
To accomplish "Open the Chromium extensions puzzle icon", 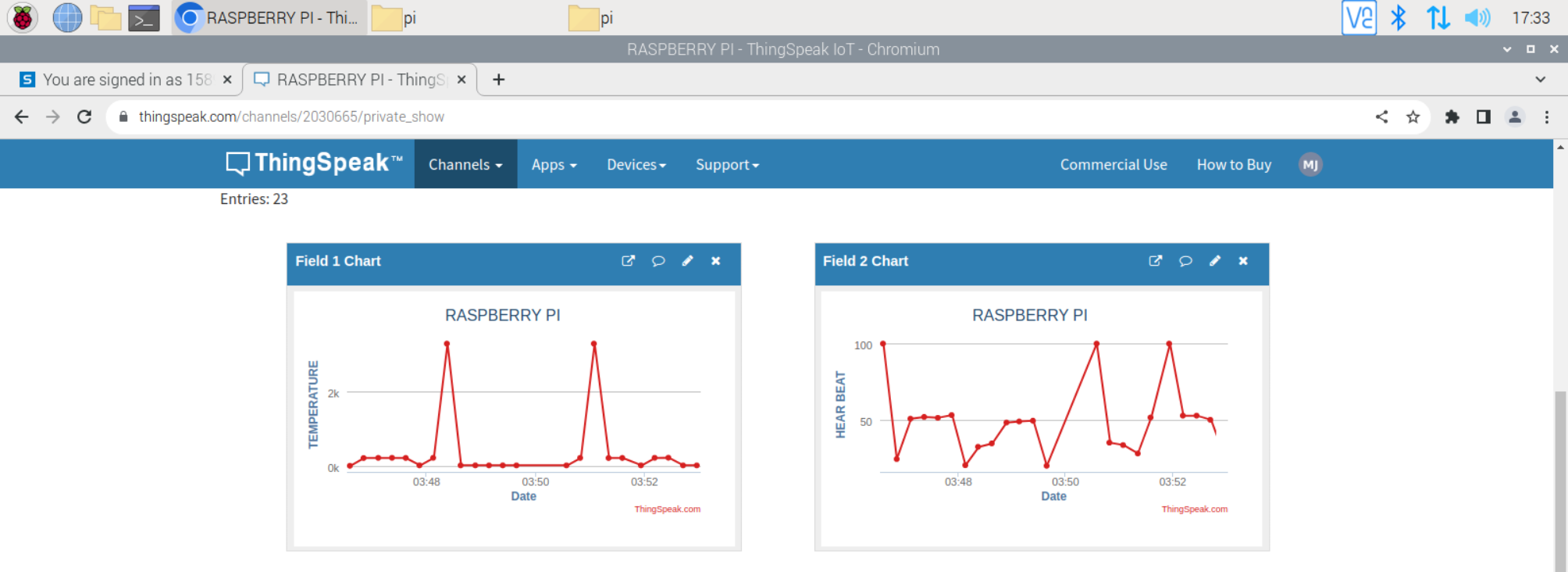I will click(1452, 117).
